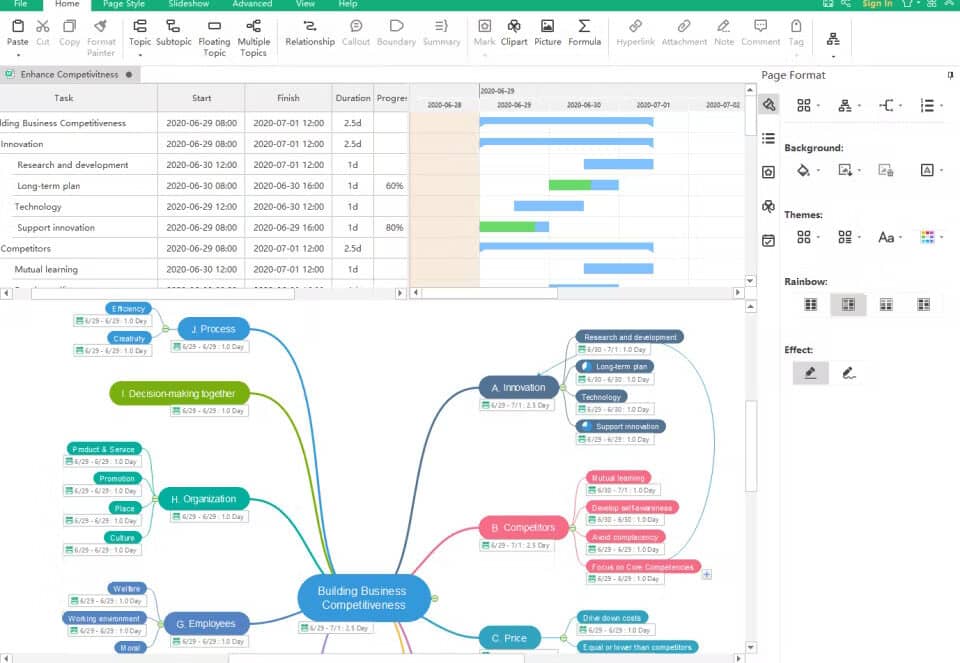
Task: Open the clipart clover side panel icon
Action: pyautogui.click(x=768, y=206)
